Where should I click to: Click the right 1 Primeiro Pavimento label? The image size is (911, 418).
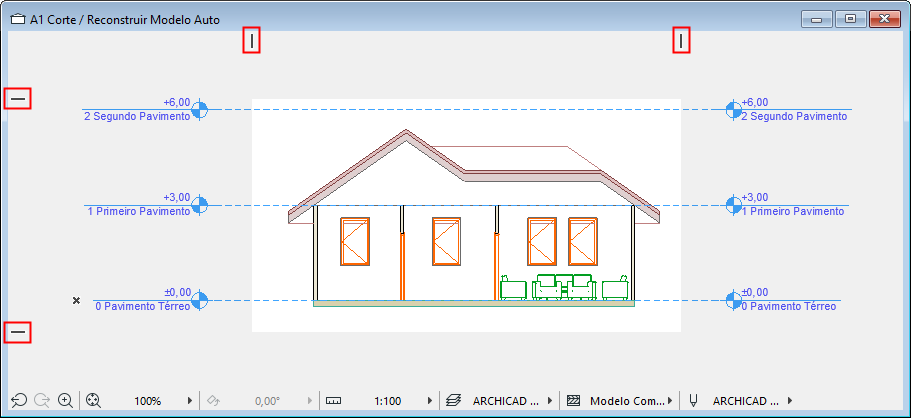(x=793, y=212)
